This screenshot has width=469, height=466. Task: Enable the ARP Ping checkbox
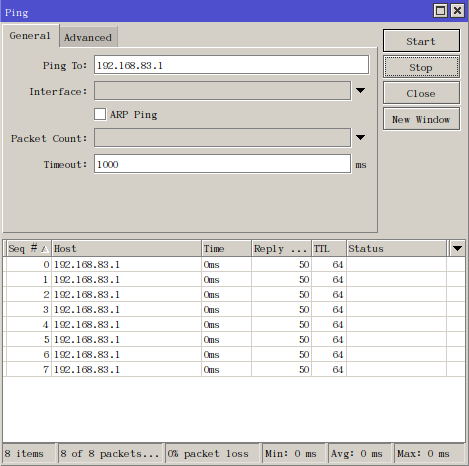[x=100, y=114]
